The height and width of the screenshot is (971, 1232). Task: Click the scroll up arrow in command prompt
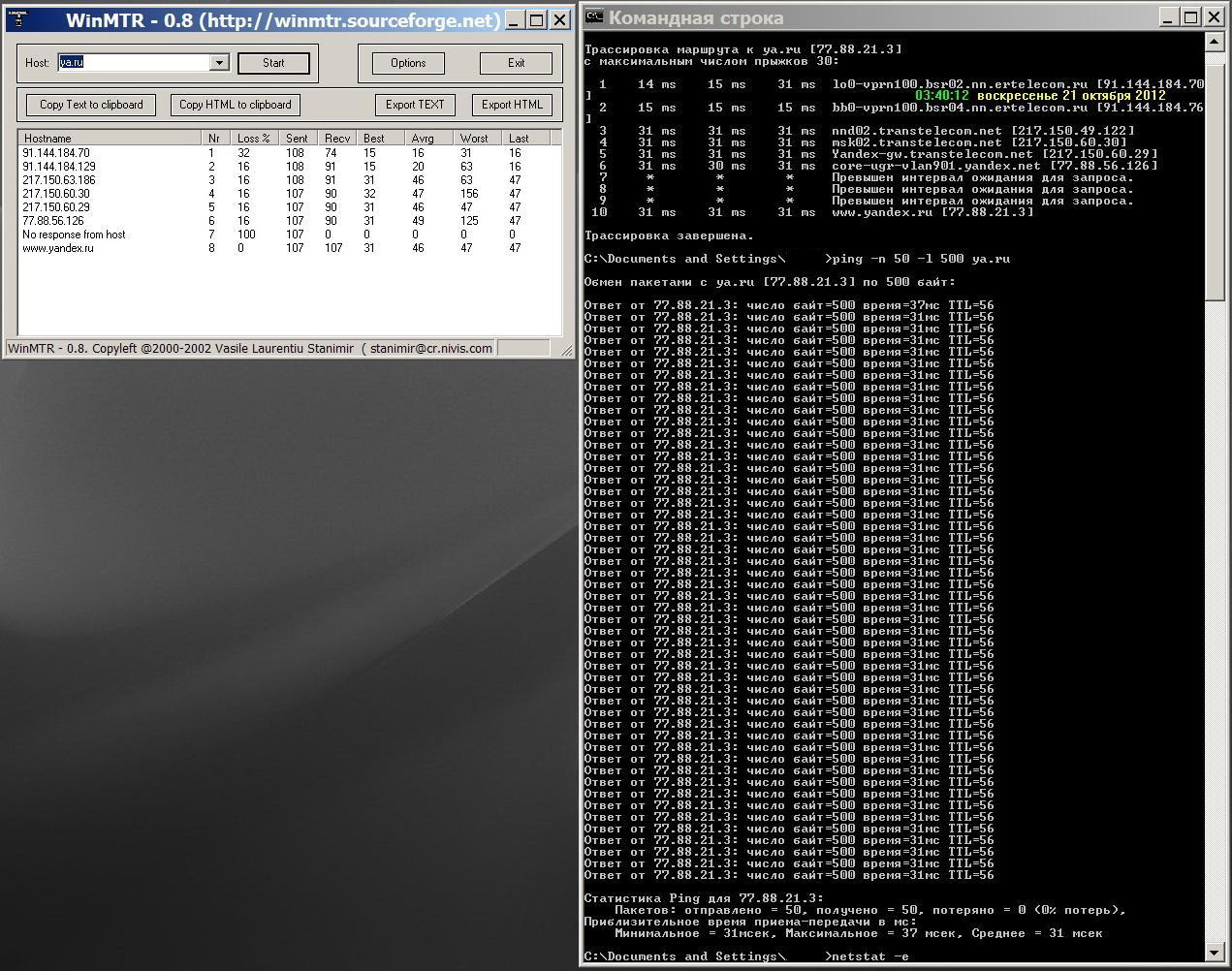(1215, 41)
